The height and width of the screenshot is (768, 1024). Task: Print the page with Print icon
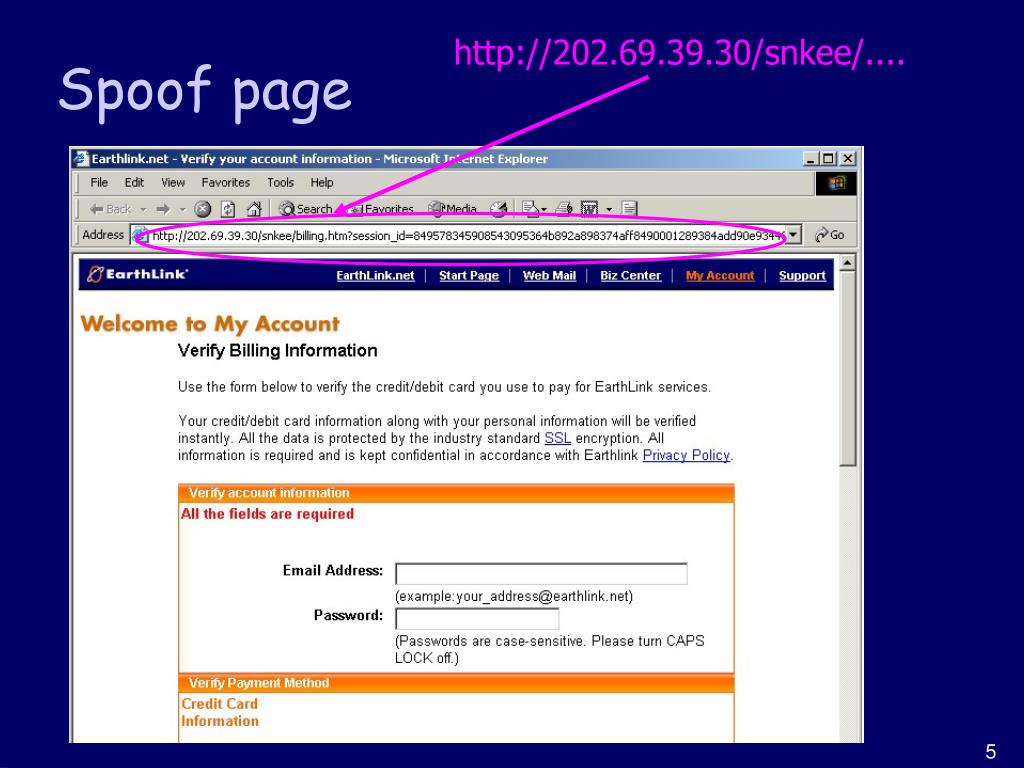pyautogui.click(x=564, y=209)
